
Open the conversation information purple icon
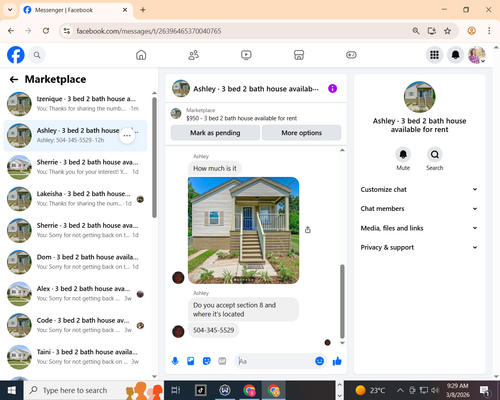[x=332, y=88]
